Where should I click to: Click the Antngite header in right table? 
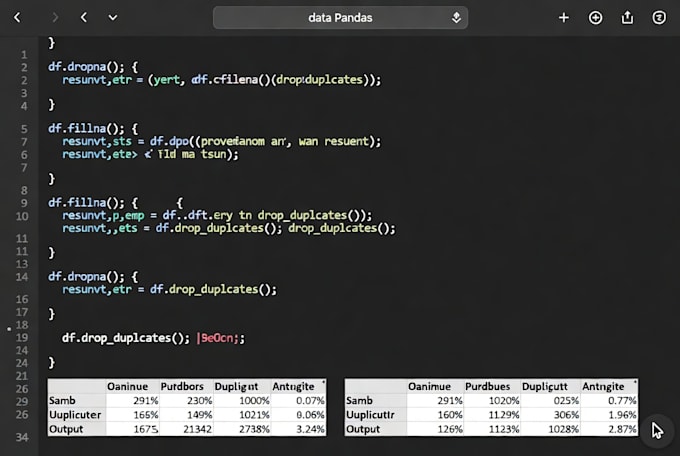click(x=603, y=386)
